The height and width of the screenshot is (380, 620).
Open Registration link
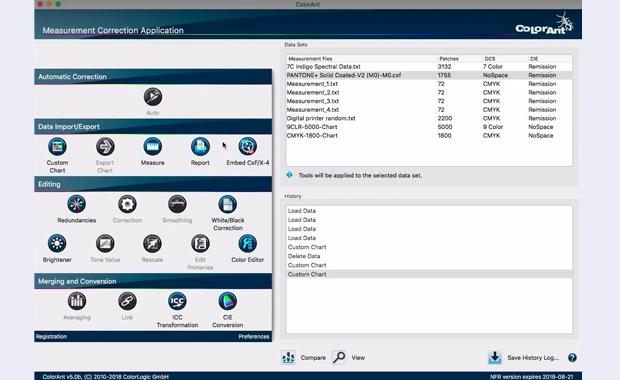click(51, 337)
